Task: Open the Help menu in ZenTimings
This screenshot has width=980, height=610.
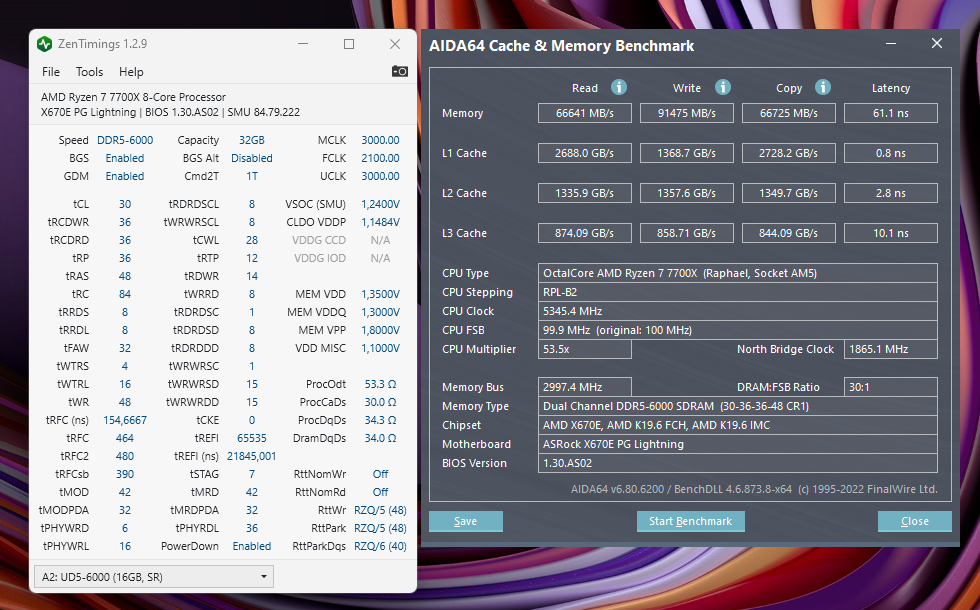Action: pyautogui.click(x=131, y=72)
